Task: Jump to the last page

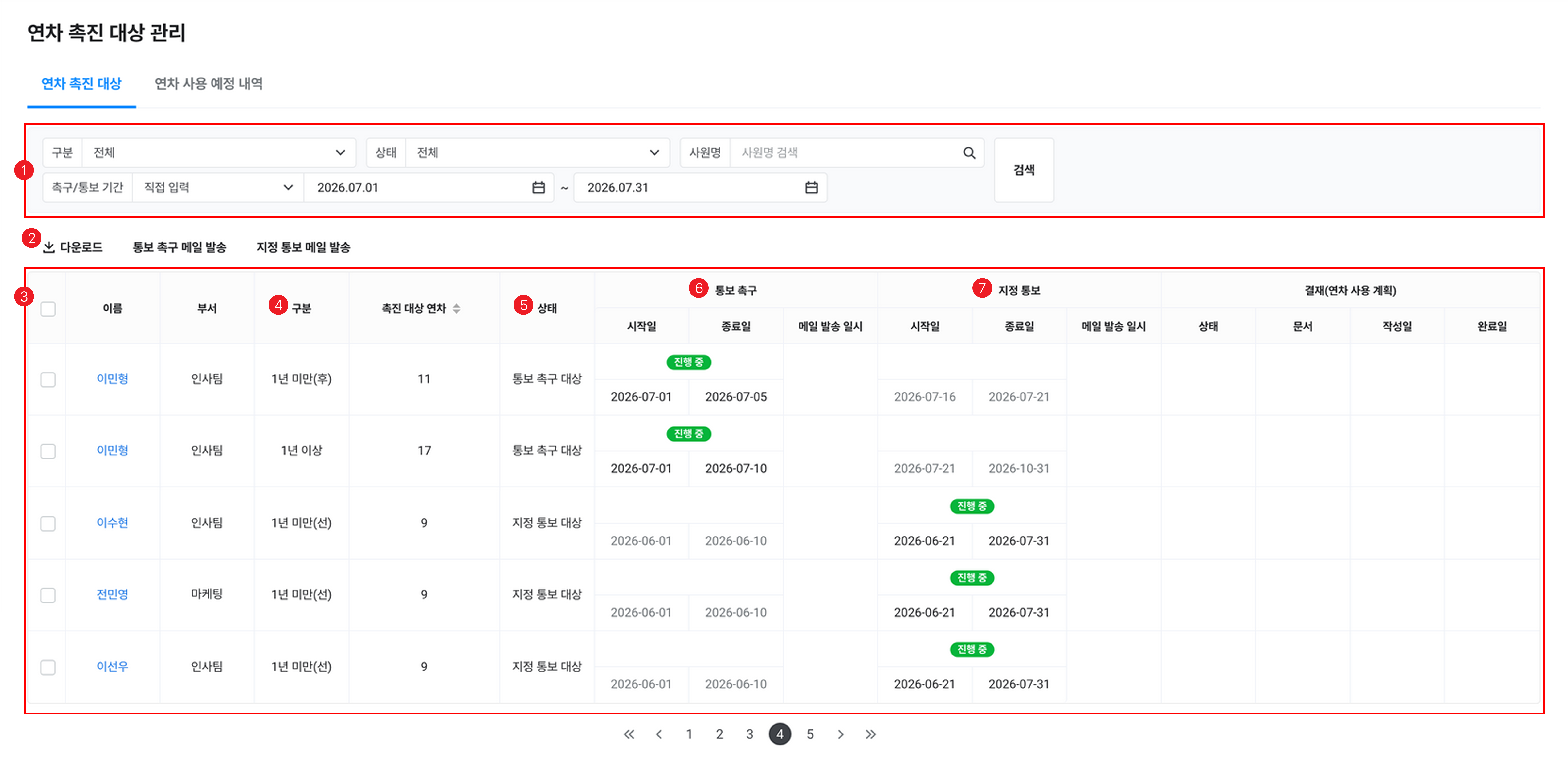Action: (x=870, y=734)
